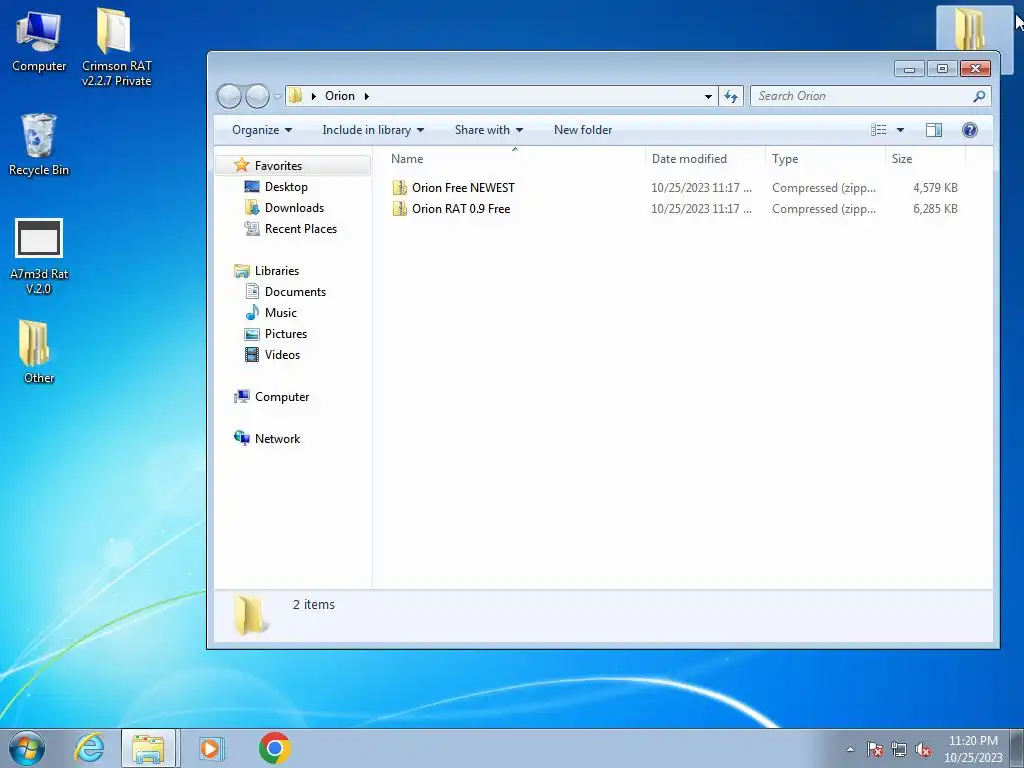Sort by Type column header
Viewport: 1024px width, 768px height.
tap(825, 159)
